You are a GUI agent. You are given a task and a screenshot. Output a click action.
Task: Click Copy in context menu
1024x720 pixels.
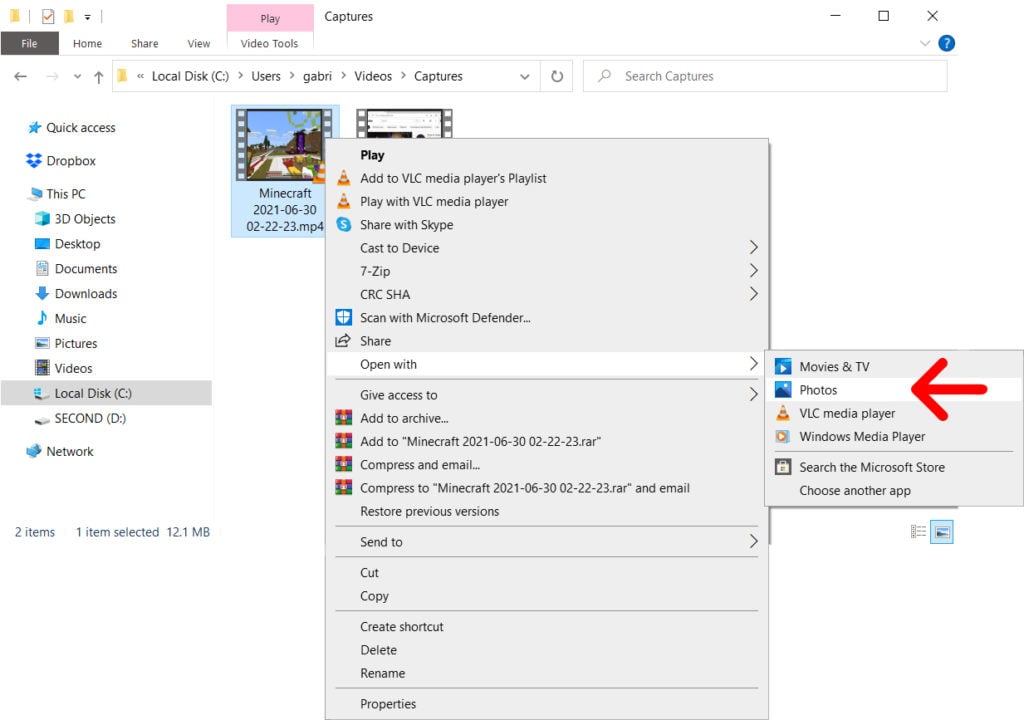[x=547, y=596]
